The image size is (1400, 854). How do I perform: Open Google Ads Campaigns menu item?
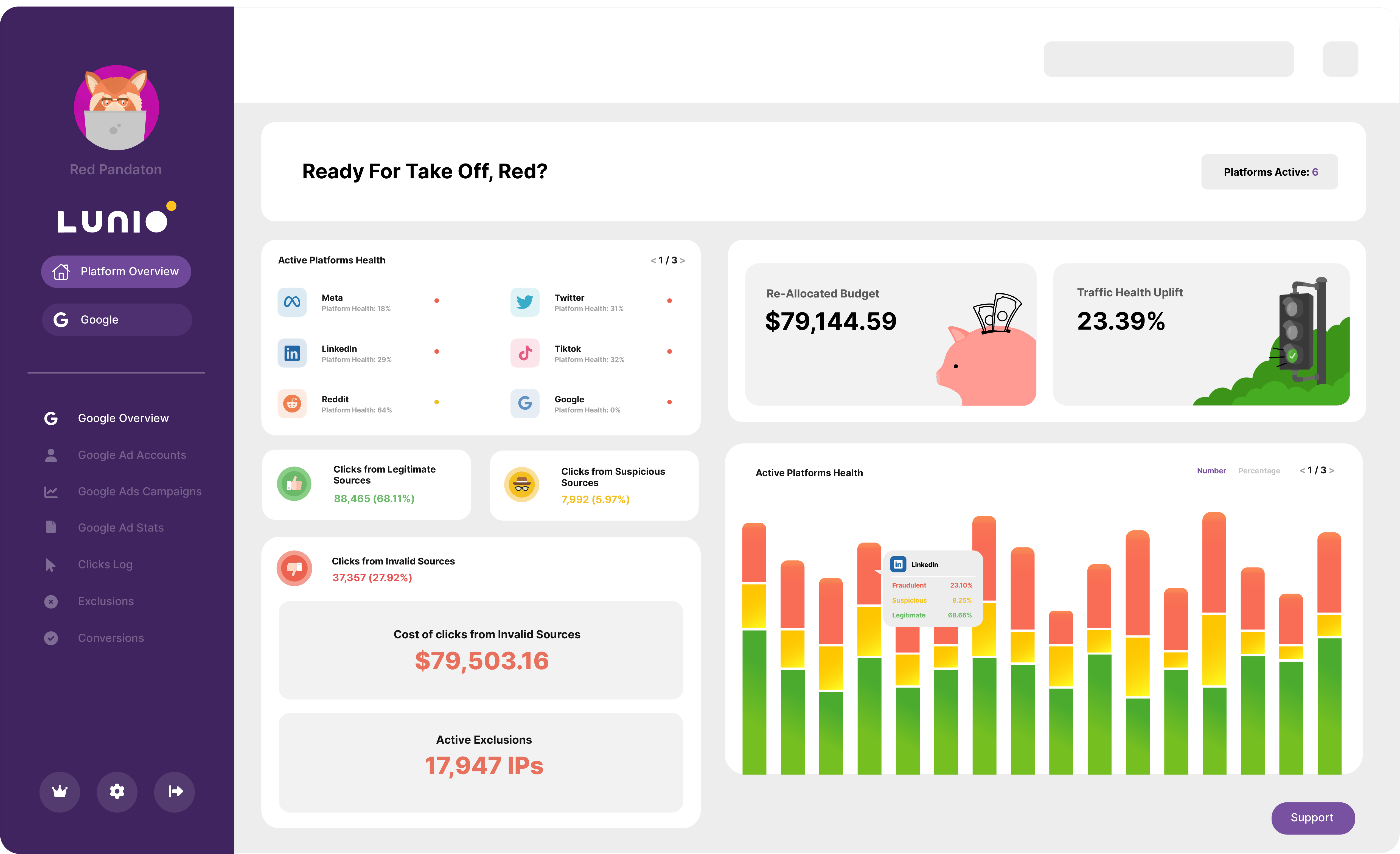(139, 491)
